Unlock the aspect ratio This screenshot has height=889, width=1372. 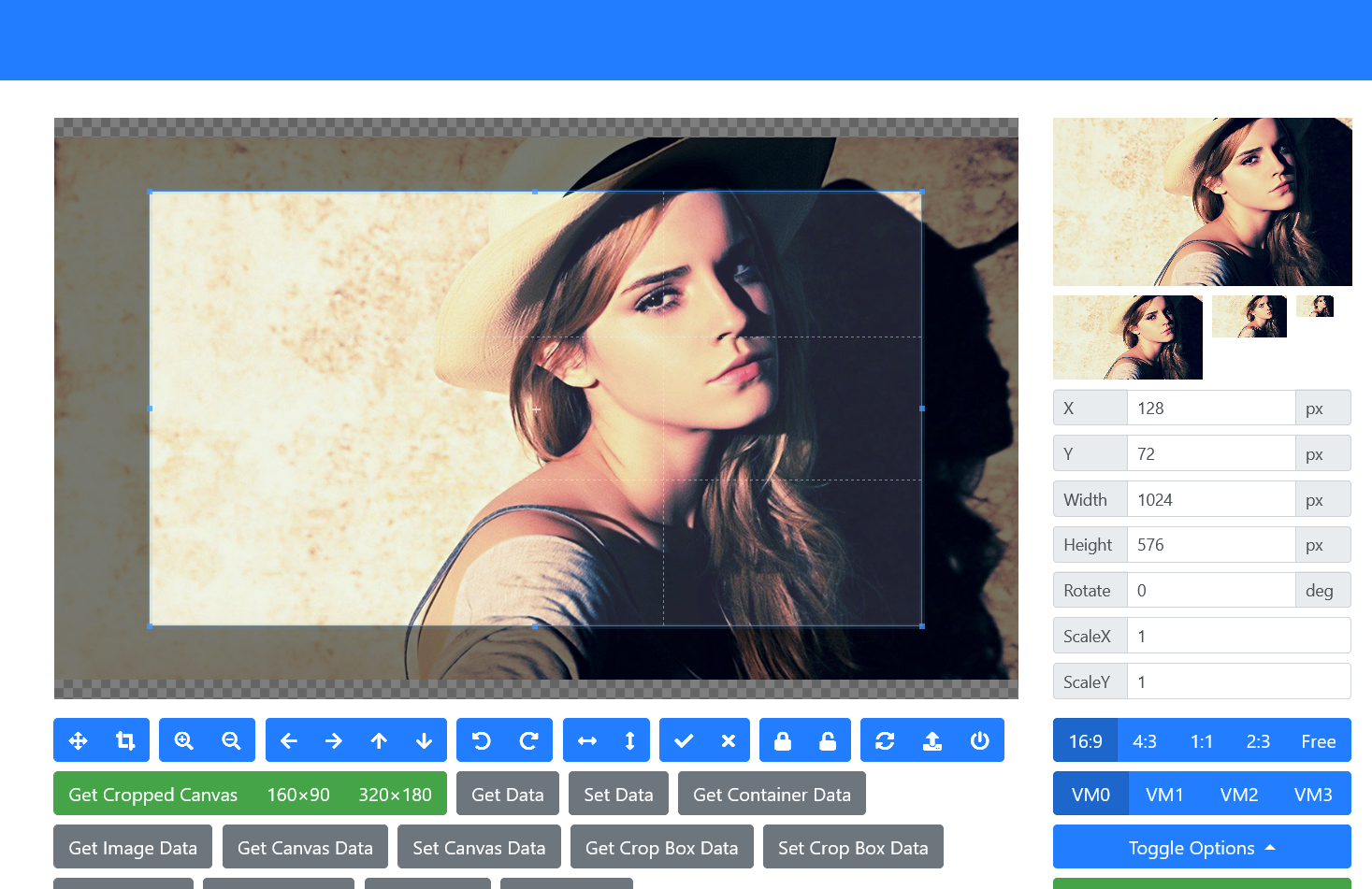pyautogui.click(x=828, y=739)
